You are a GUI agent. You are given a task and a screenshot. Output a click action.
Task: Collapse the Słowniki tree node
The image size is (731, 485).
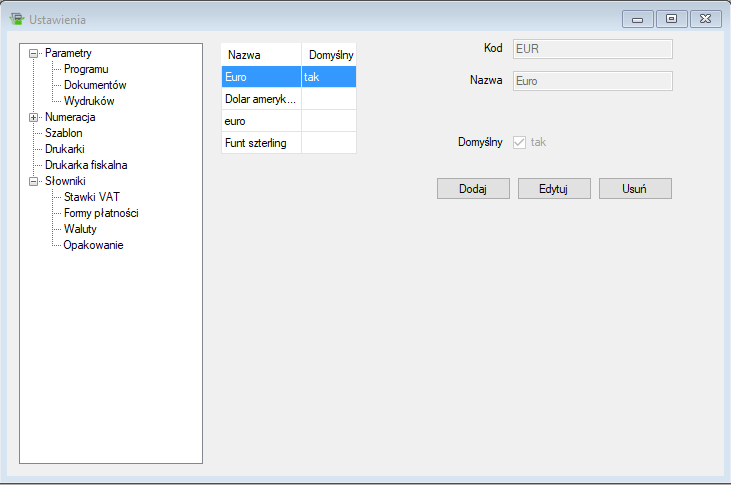34,181
